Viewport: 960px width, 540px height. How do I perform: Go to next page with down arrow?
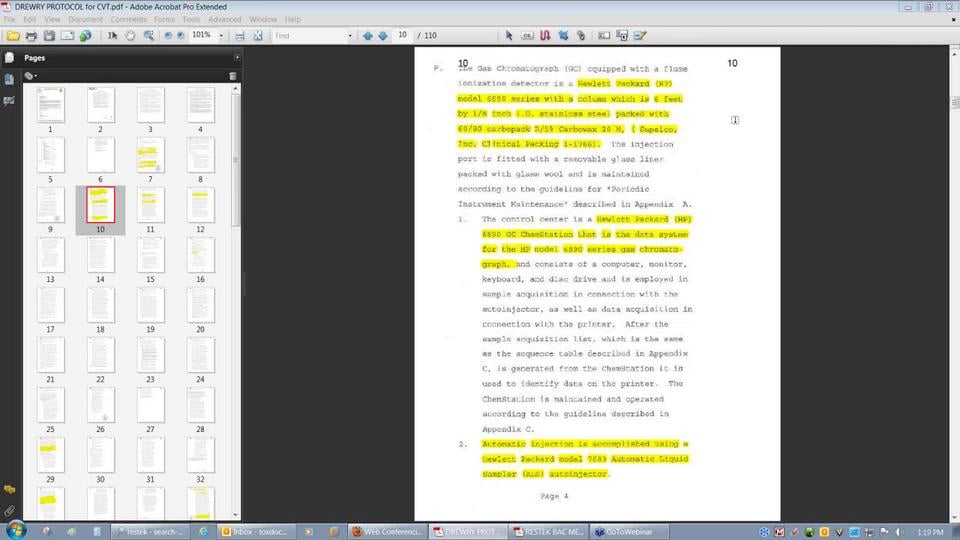pos(383,36)
